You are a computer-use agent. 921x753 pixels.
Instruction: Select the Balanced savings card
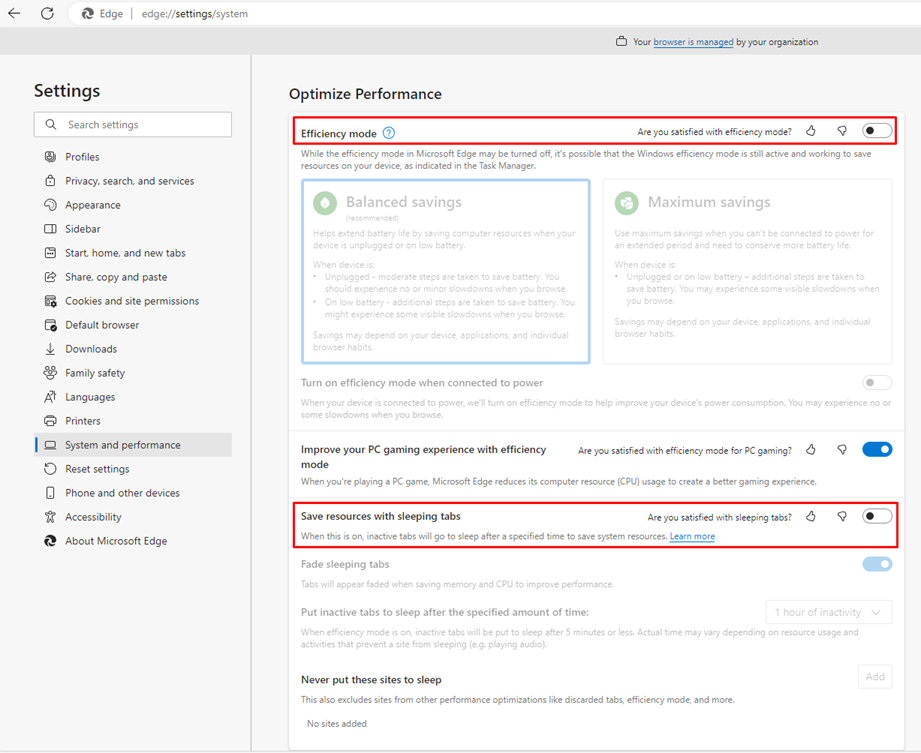(x=446, y=271)
